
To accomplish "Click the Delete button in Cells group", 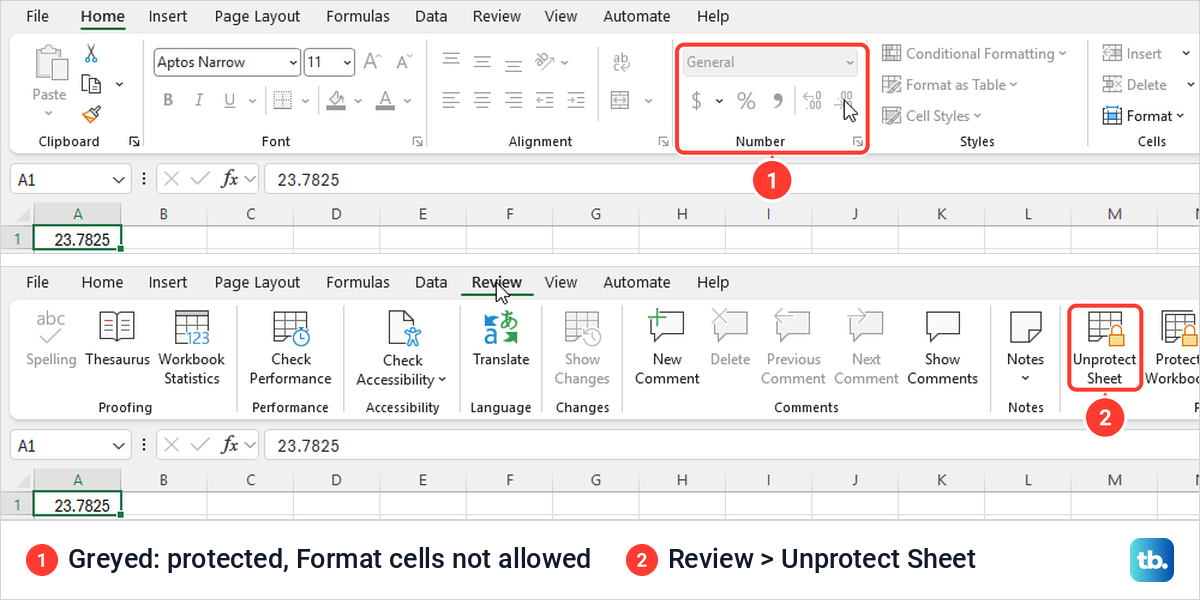I will [1135, 85].
